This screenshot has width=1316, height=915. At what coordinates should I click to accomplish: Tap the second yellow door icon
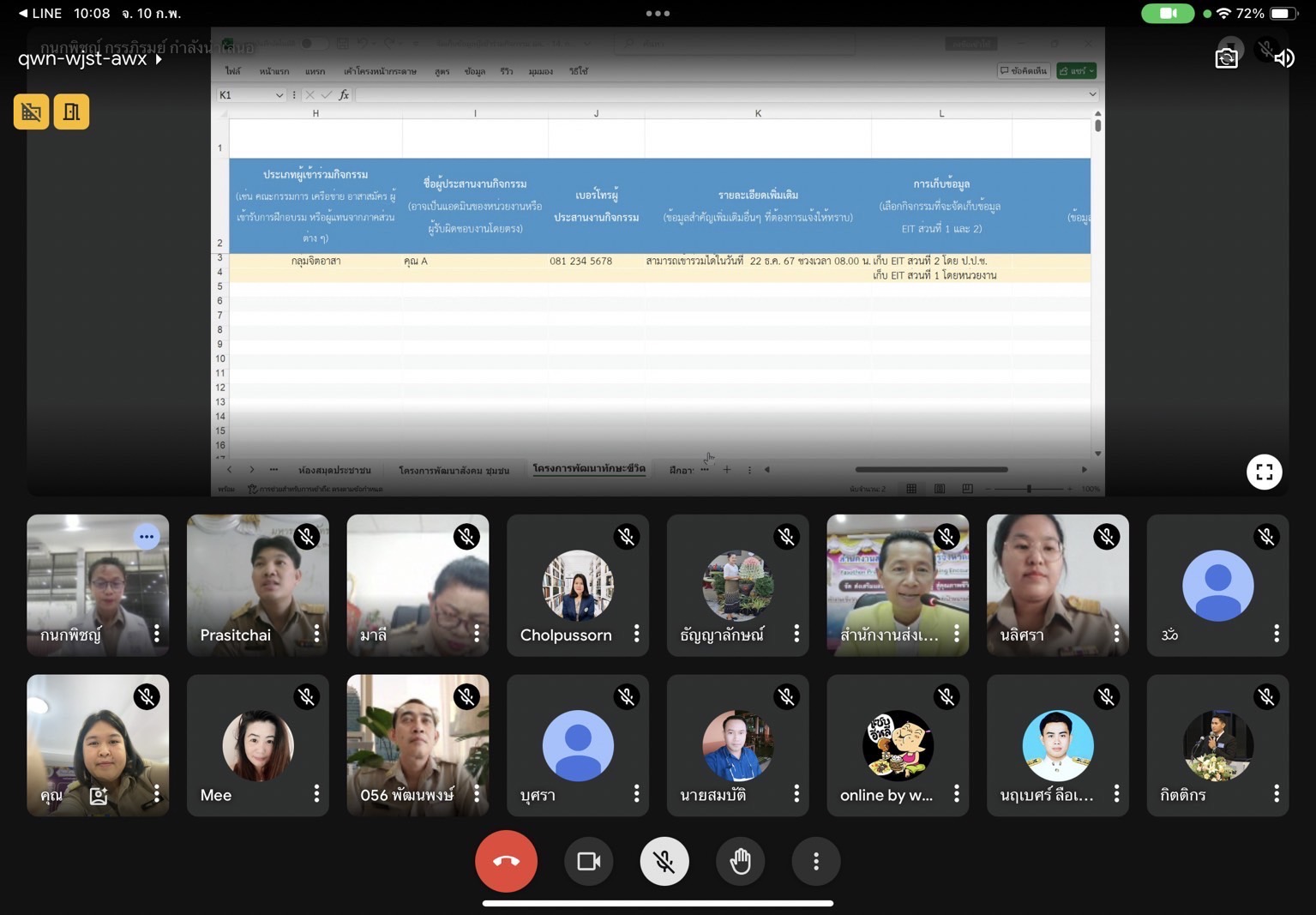71,111
